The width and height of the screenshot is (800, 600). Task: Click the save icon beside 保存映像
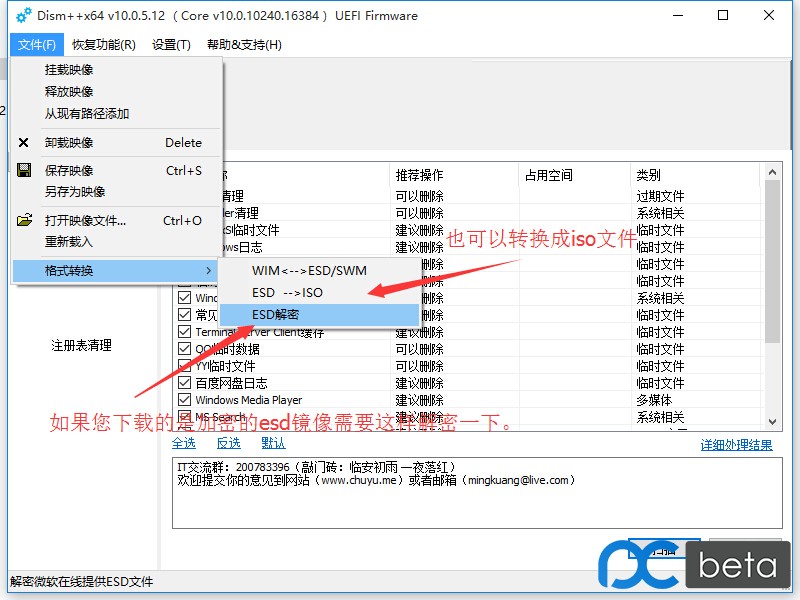(26, 170)
